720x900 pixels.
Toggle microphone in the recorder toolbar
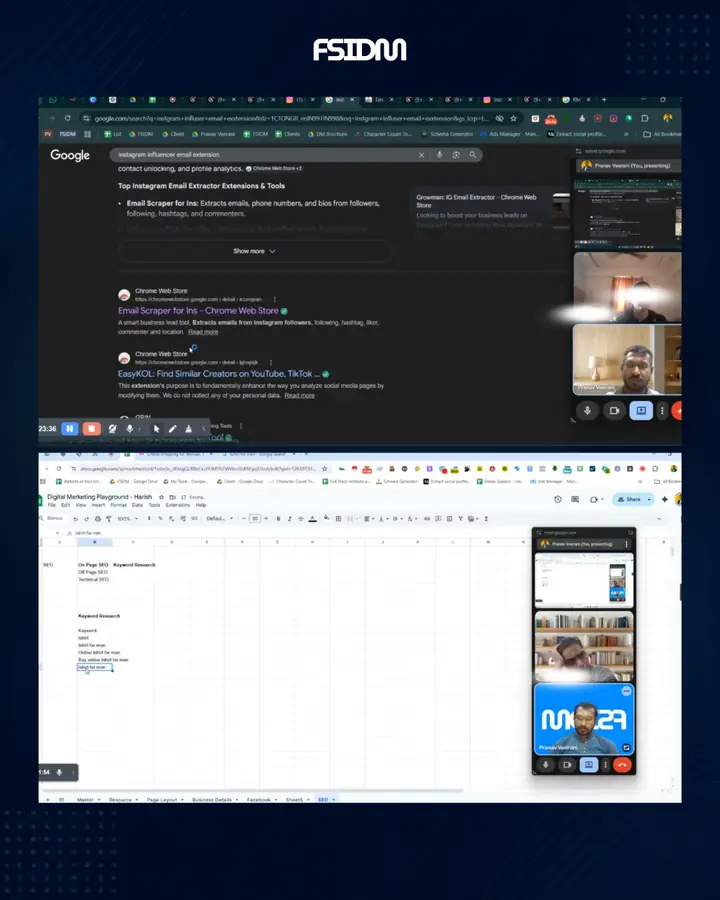coord(130,428)
